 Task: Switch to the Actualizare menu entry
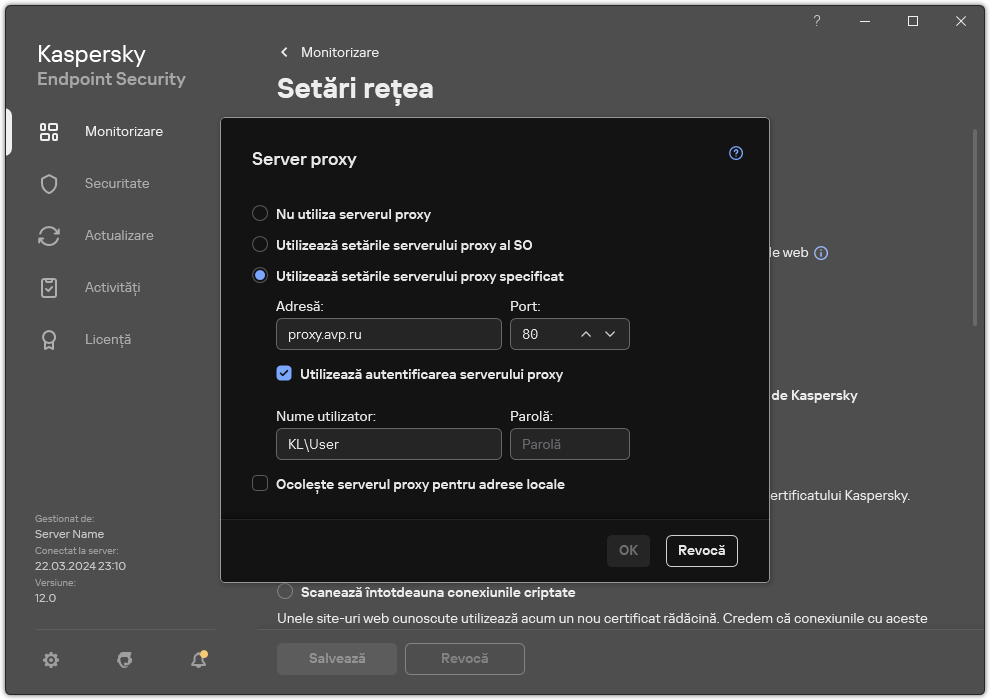click(123, 235)
